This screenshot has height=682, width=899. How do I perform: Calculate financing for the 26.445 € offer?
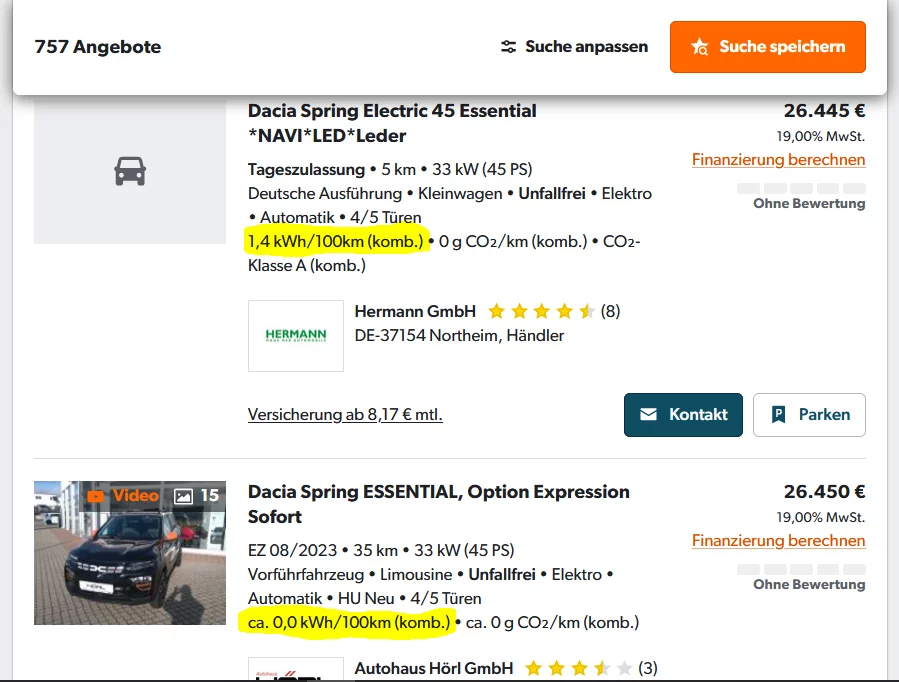778,159
